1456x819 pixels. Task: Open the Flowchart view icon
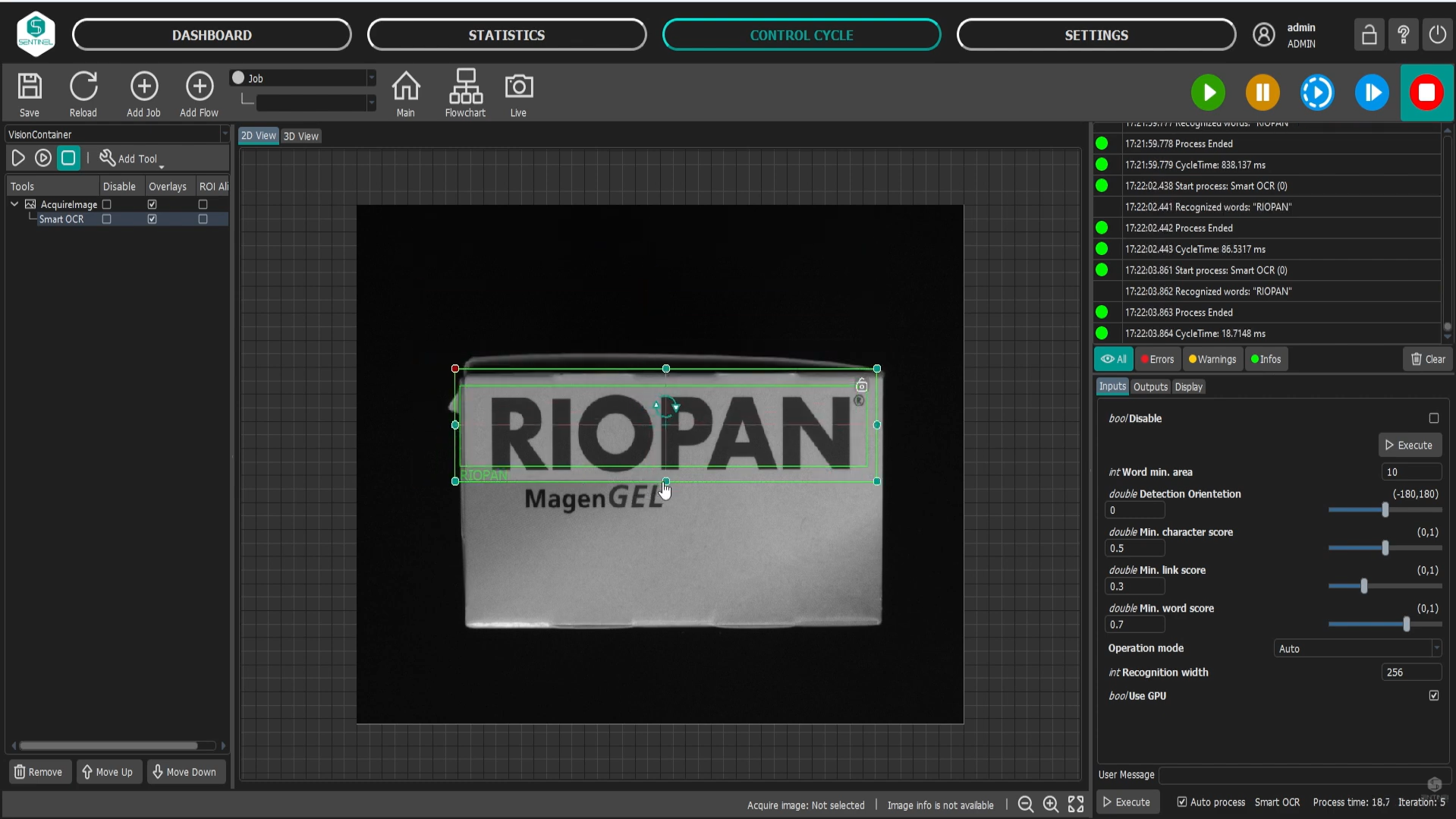click(465, 87)
